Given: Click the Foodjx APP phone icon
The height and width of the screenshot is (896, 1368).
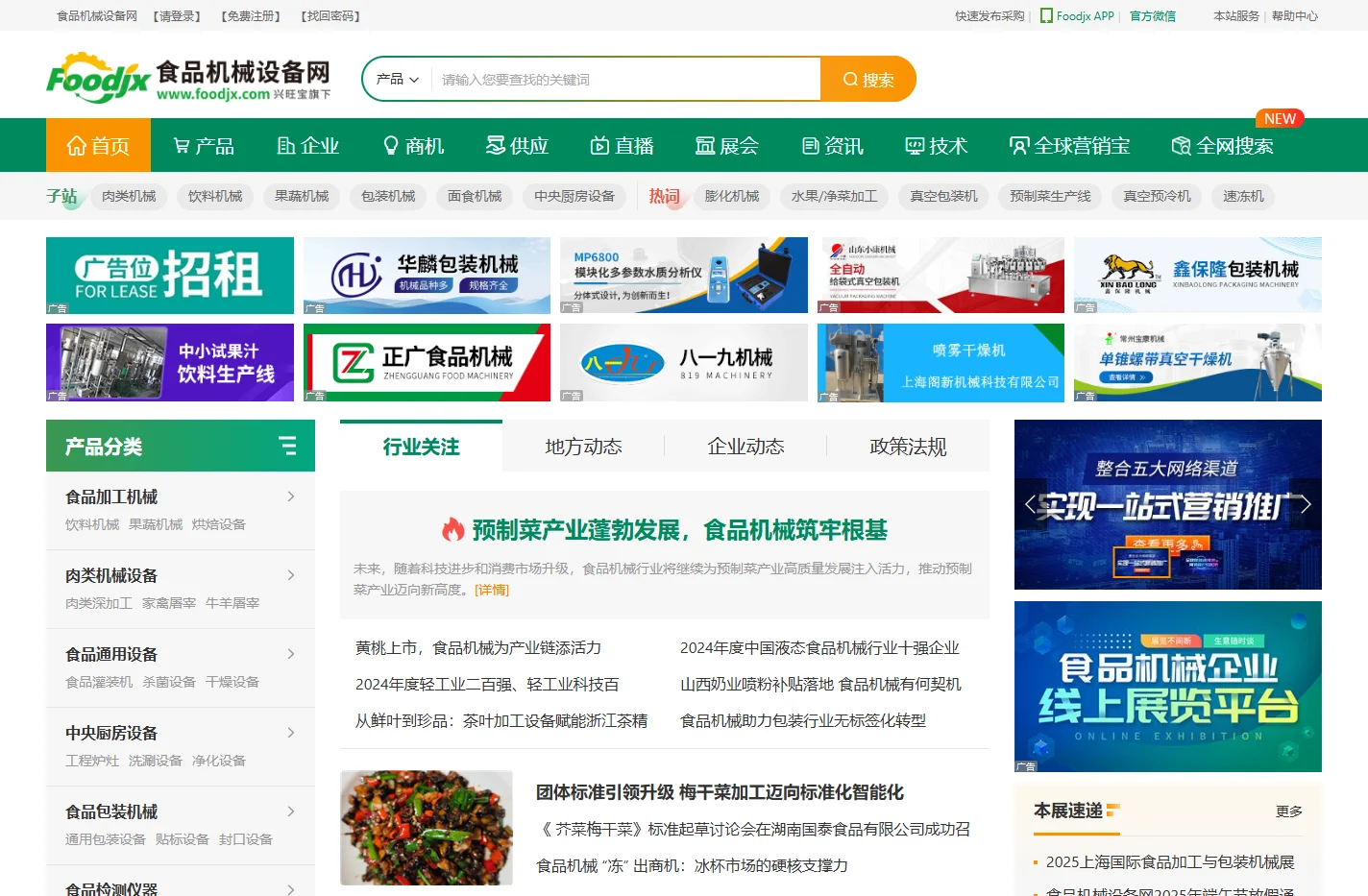Looking at the screenshot, I should coord(1046,16).
